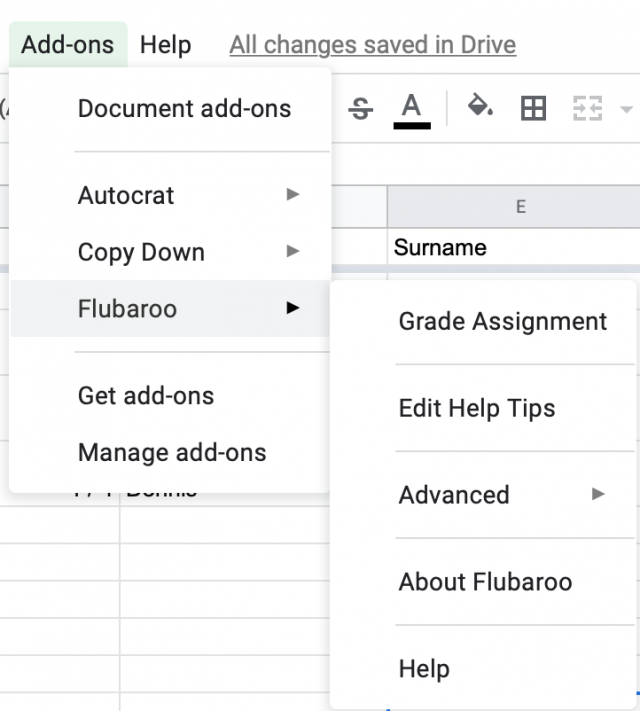Choose Manage add-ons

click(x=170, y=452)
